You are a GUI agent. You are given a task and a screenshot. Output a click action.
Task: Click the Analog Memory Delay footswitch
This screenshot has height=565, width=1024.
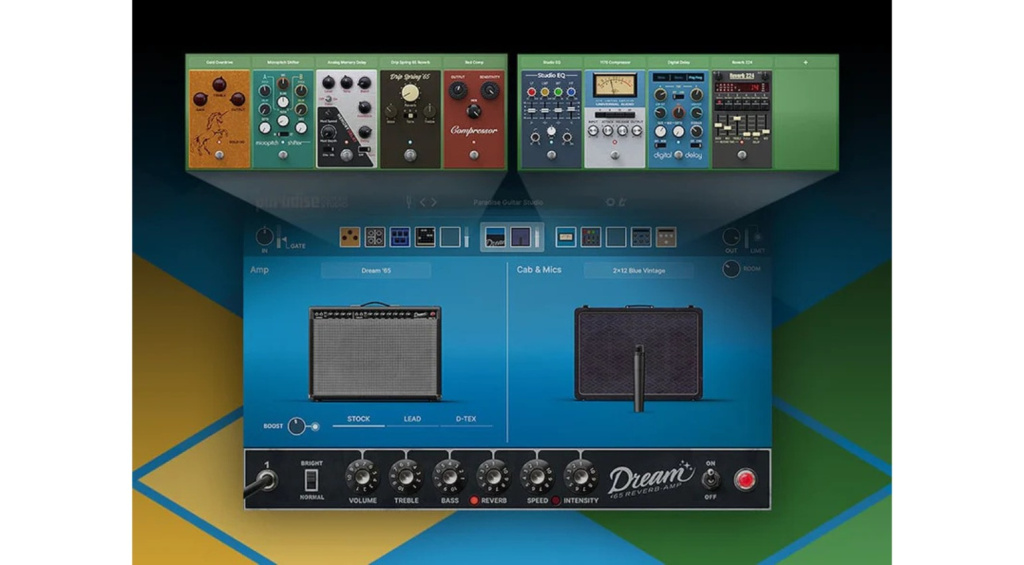347,155
